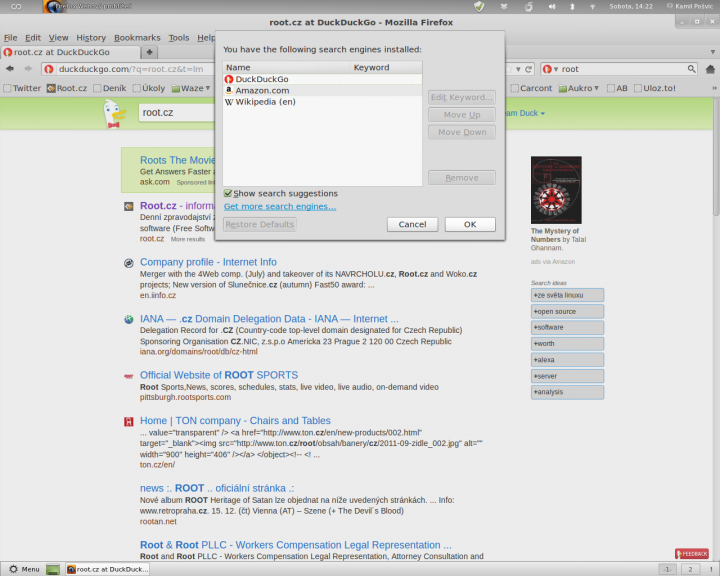The height and width of the screenshot is (576, 720).
Task: Click the red FEEDBACK badge
Action: coord(692,554)
